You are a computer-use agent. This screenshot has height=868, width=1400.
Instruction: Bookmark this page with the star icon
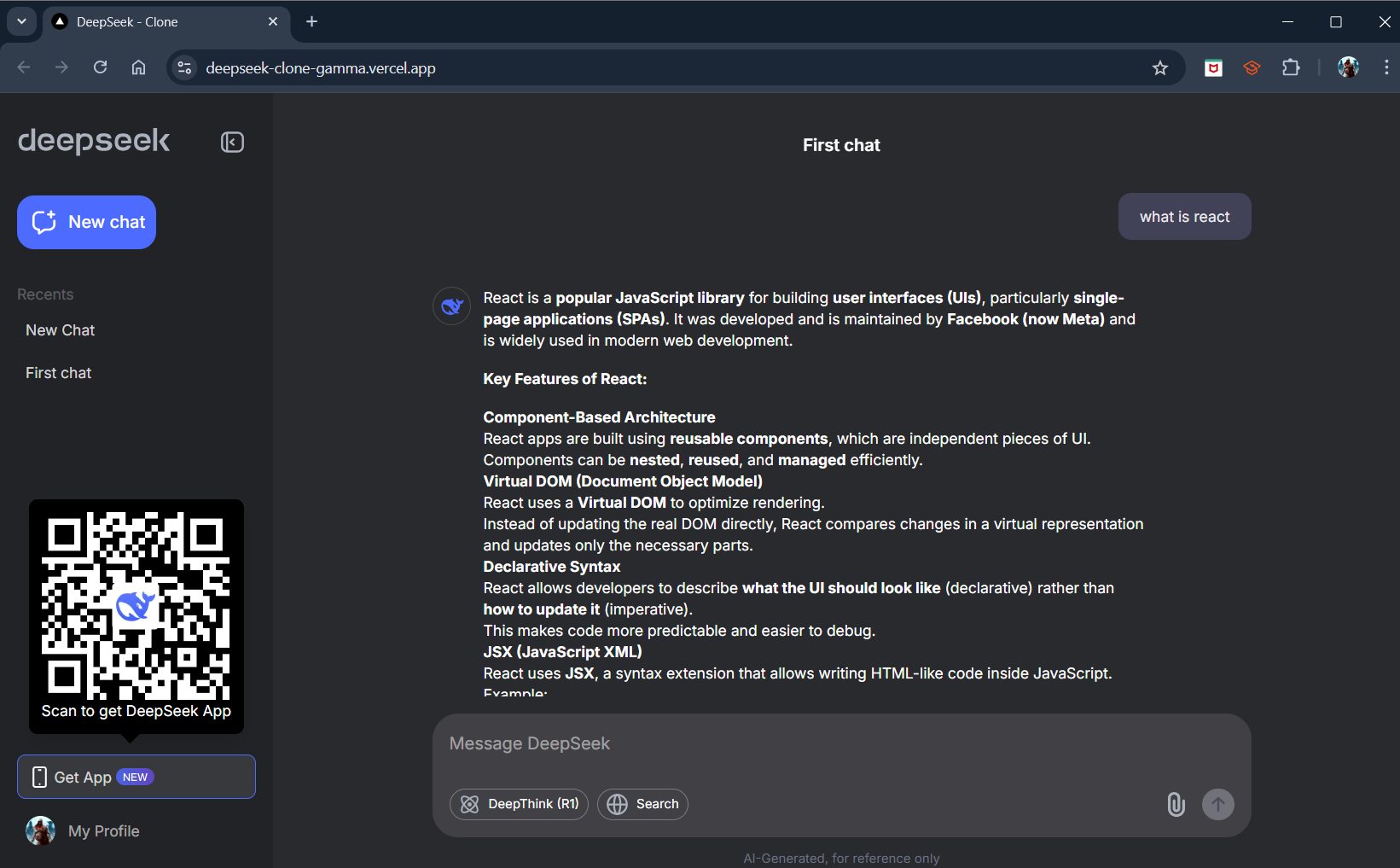point(1159,68)
